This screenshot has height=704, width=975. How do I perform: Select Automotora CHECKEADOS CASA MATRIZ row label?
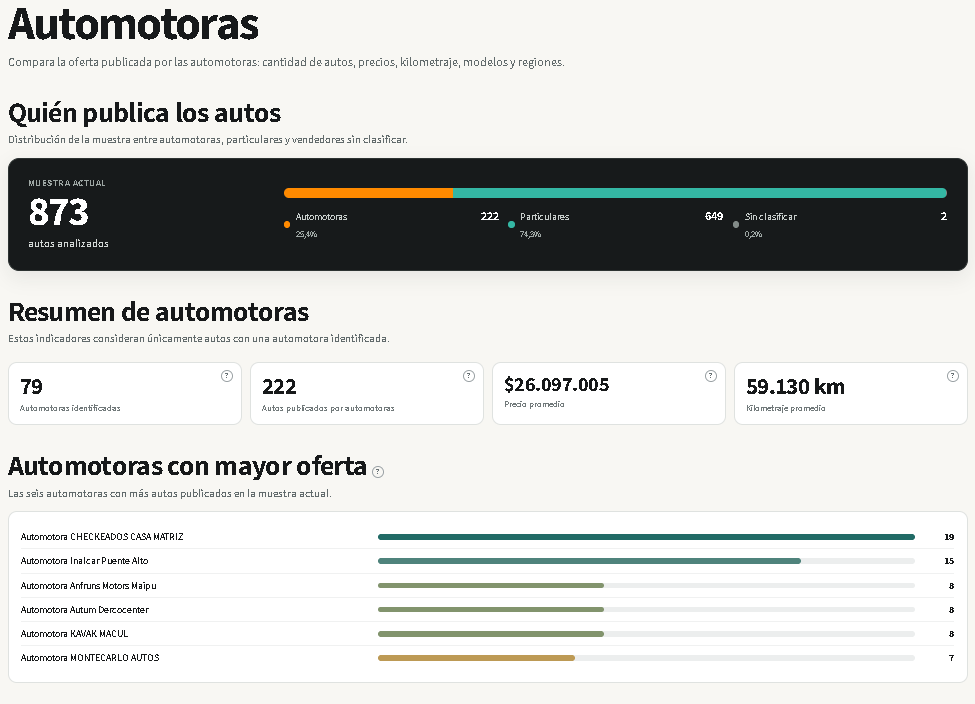pos(102,537)
